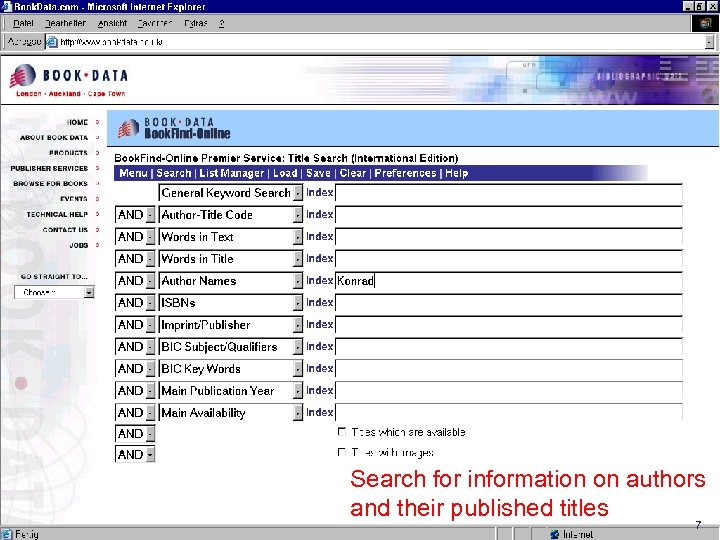Open the AND operator dropdown beside Author-Title Code
Screen dimensions: 720x540
tap(150, 215)
